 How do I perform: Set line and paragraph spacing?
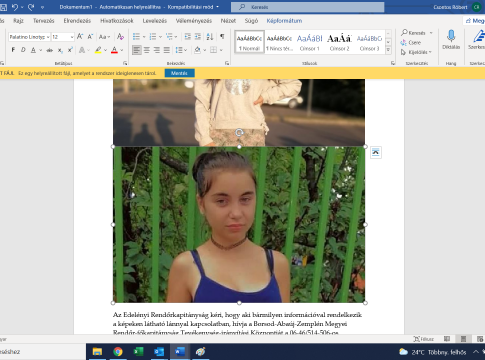click(x=179, y=50)
